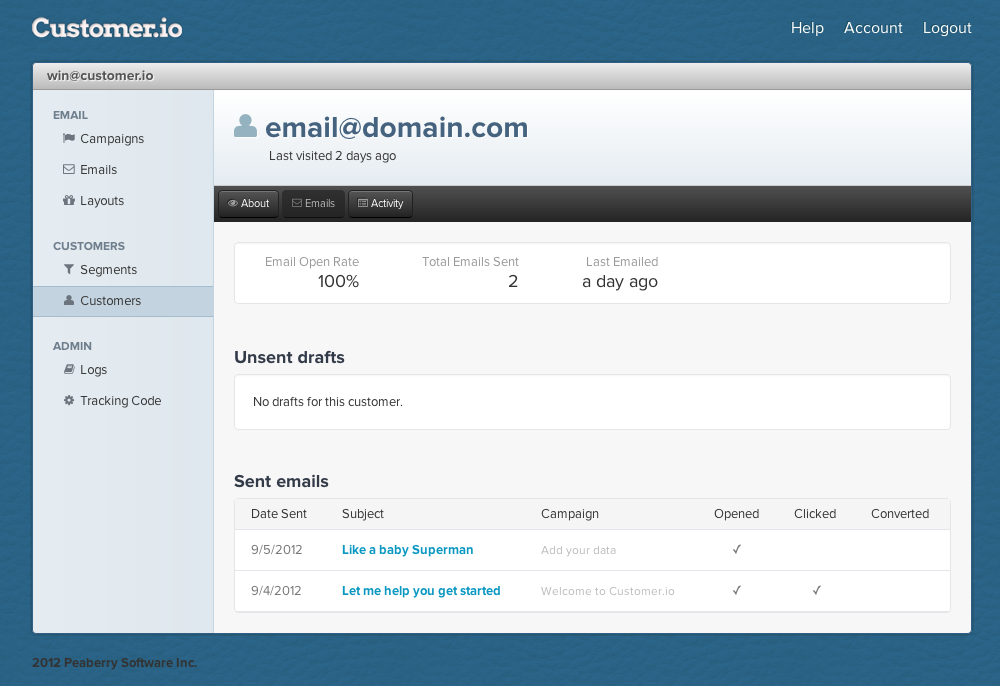Open the Emails tab for this customer
Viewport: 1000px width, 686px height.
point(313,203)
